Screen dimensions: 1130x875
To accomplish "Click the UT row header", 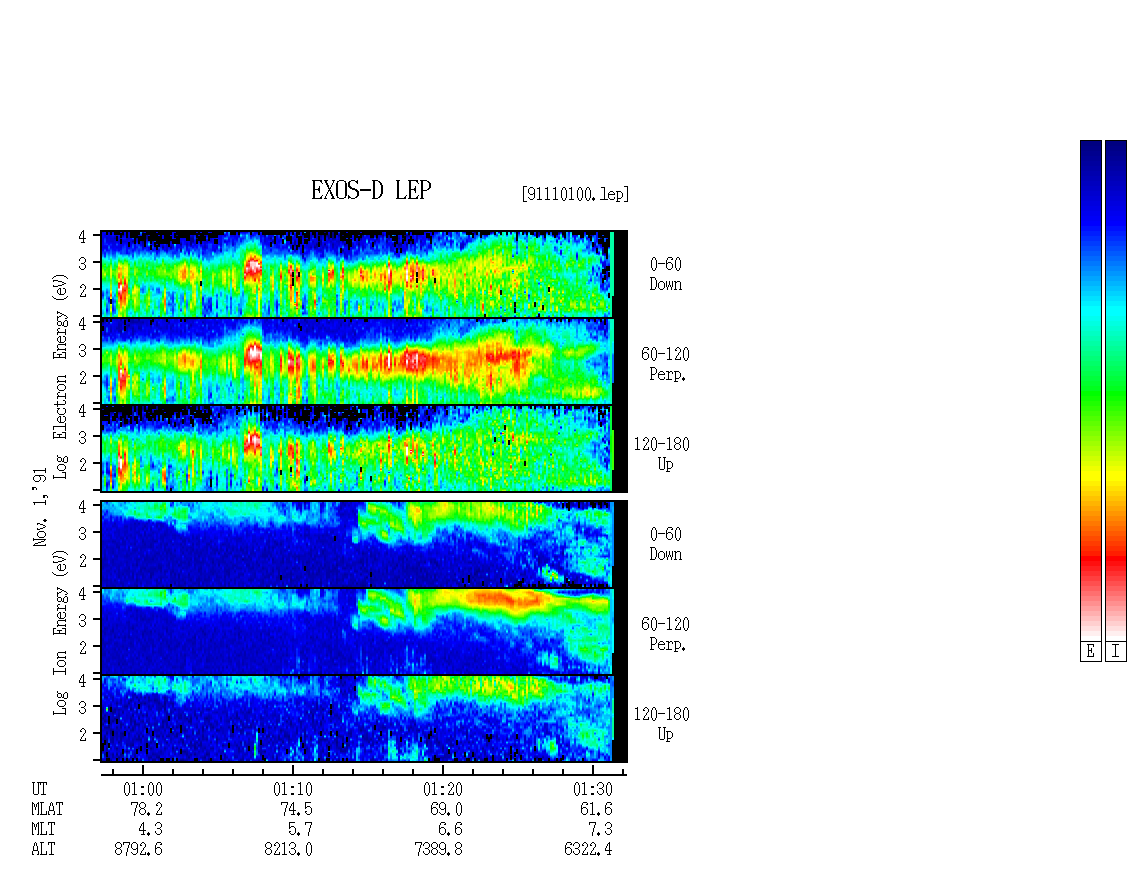I will [40, 789].
